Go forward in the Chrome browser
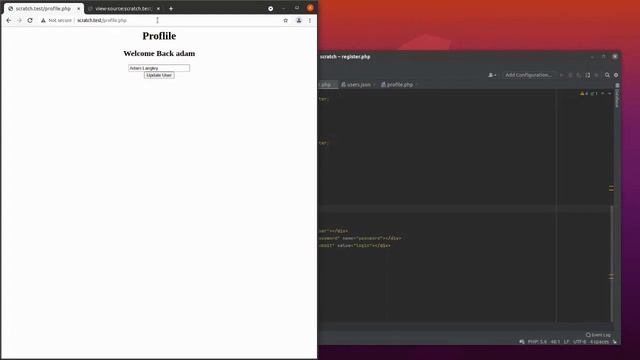The width and height of the screenshot is (640, 360). tap(19, 20)
